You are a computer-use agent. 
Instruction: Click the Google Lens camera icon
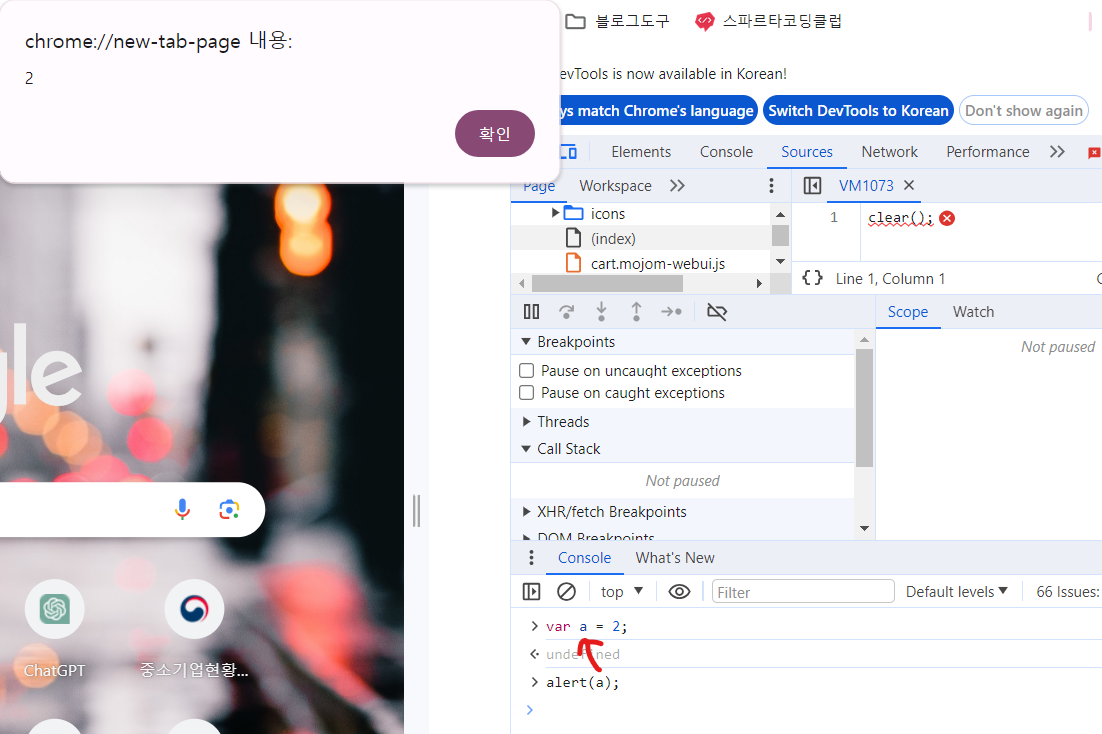coord(229,509)
